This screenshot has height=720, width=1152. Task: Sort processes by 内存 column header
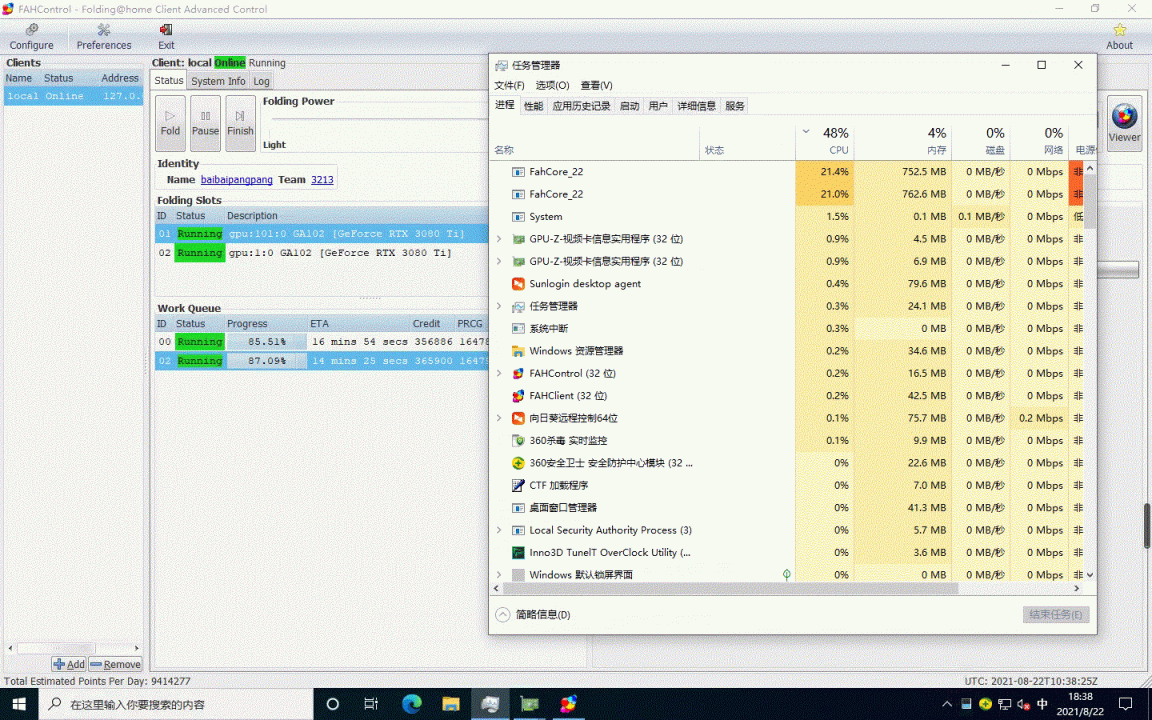(903, 141)
